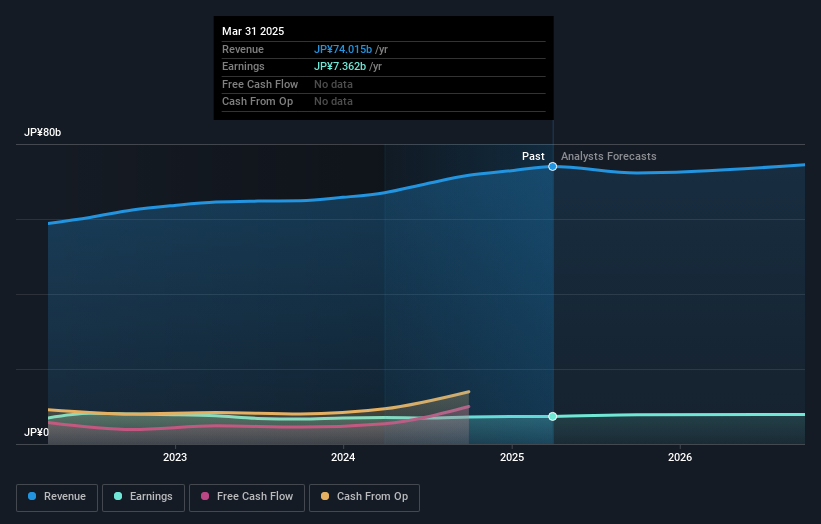821x524 pixels.
Task: Toggle the Earnings legend button
Action: pyautogui.click(x=143, y=497)
